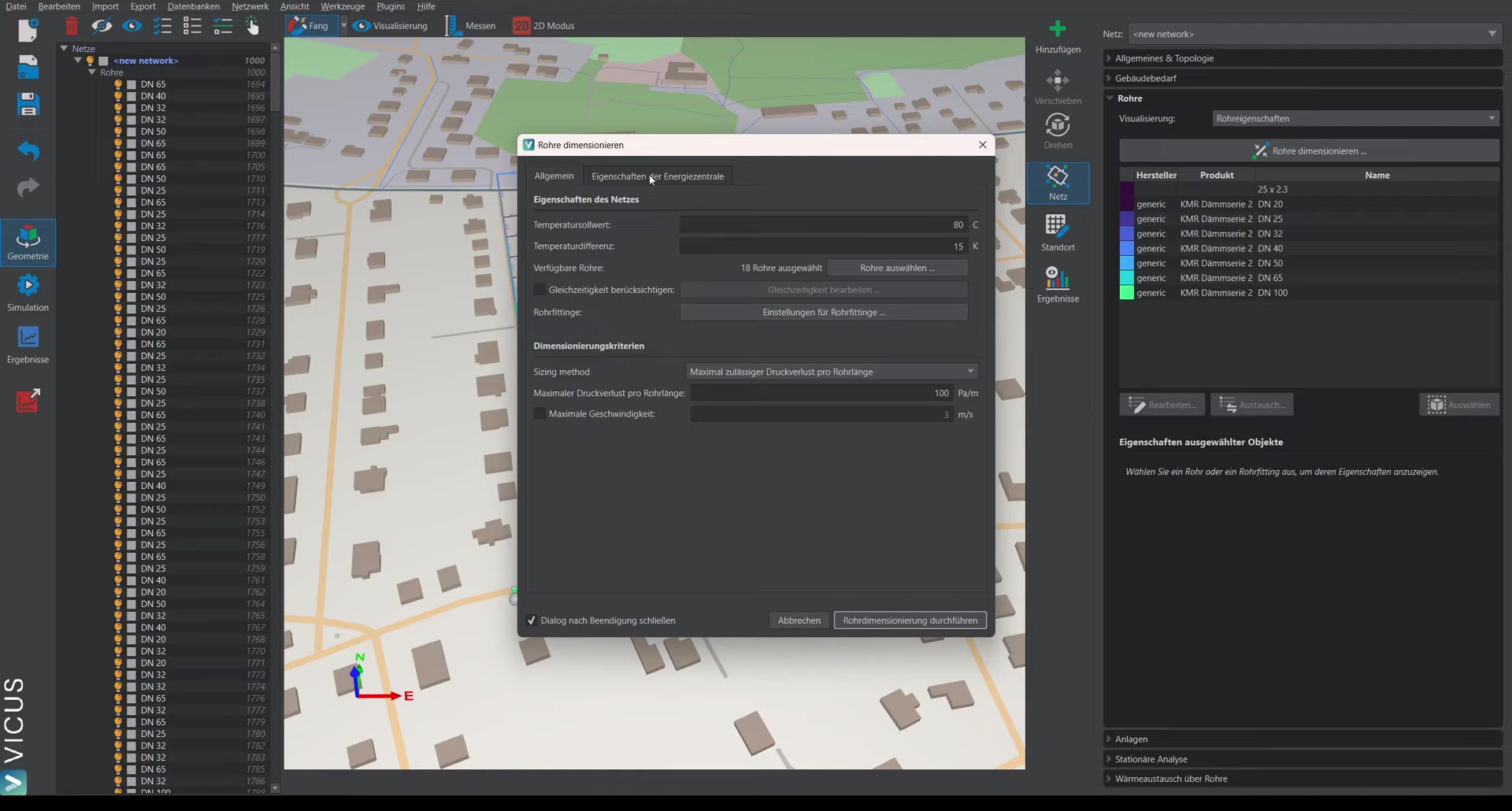Click the DN 20 purple color swatch

1127,204
